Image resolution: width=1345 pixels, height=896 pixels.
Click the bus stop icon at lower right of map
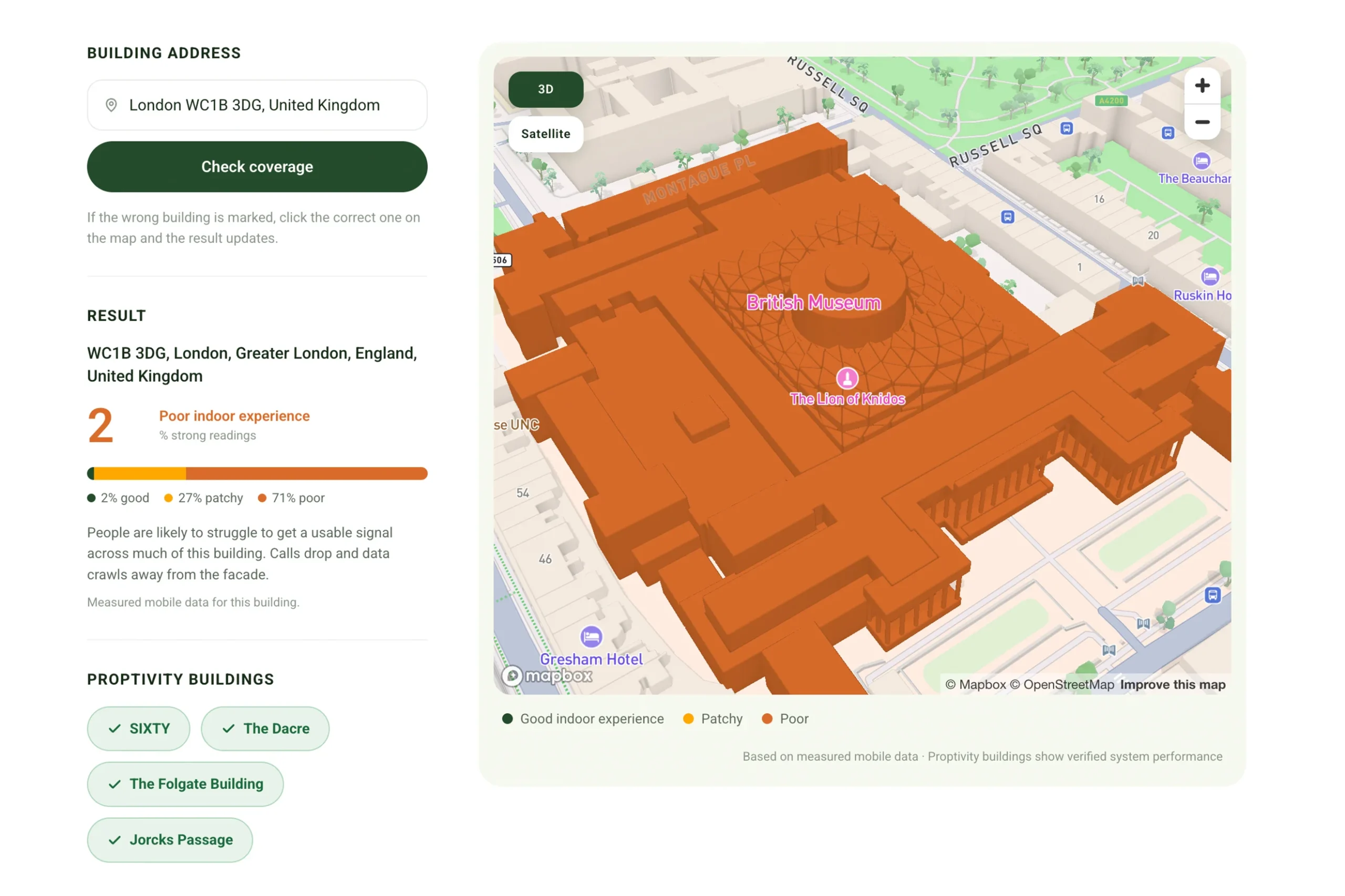1212,595
